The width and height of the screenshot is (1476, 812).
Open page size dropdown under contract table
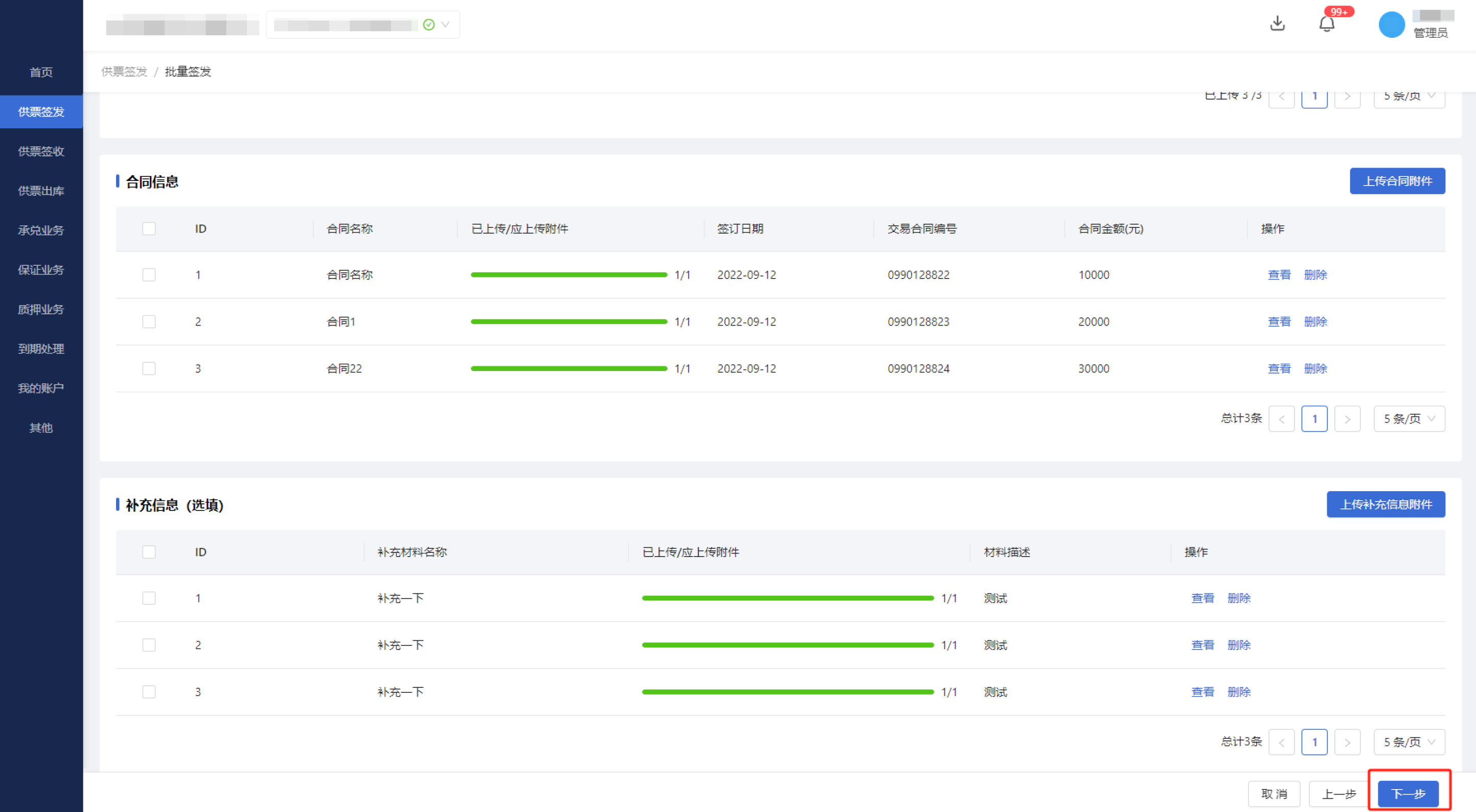[x=1409, y=419]
